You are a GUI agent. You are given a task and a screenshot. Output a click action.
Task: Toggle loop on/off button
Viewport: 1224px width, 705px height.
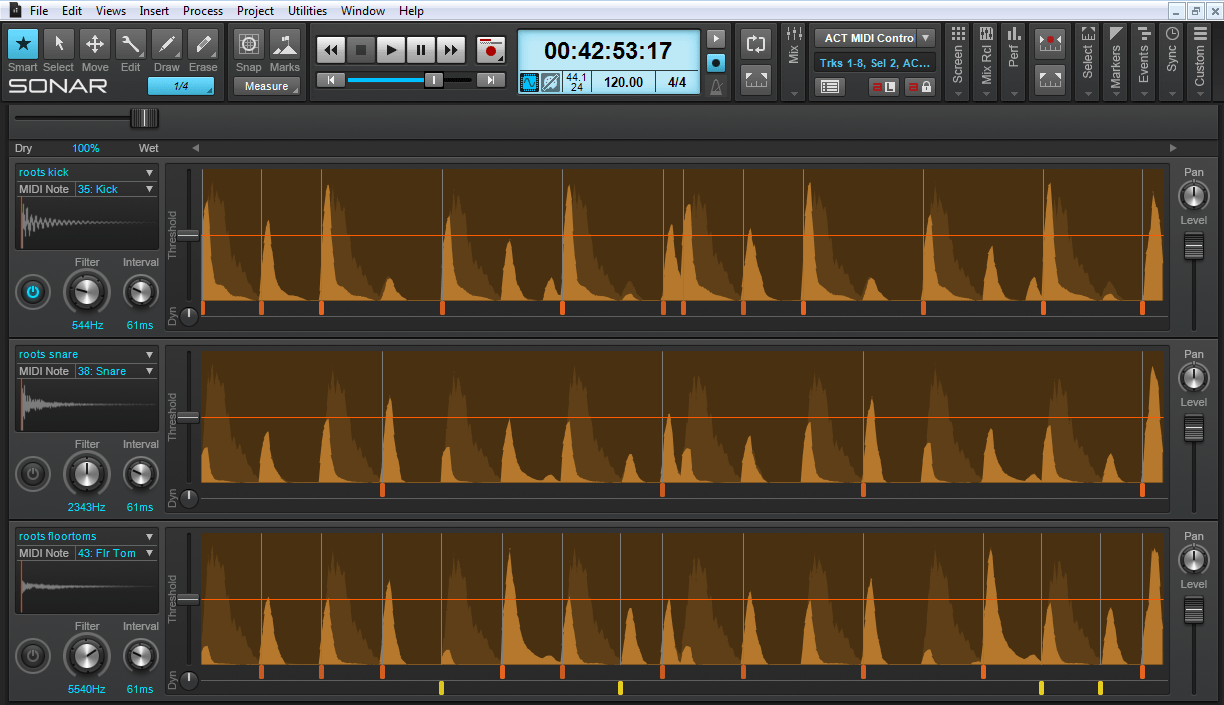pyautogui.click(x=756, y=44)
